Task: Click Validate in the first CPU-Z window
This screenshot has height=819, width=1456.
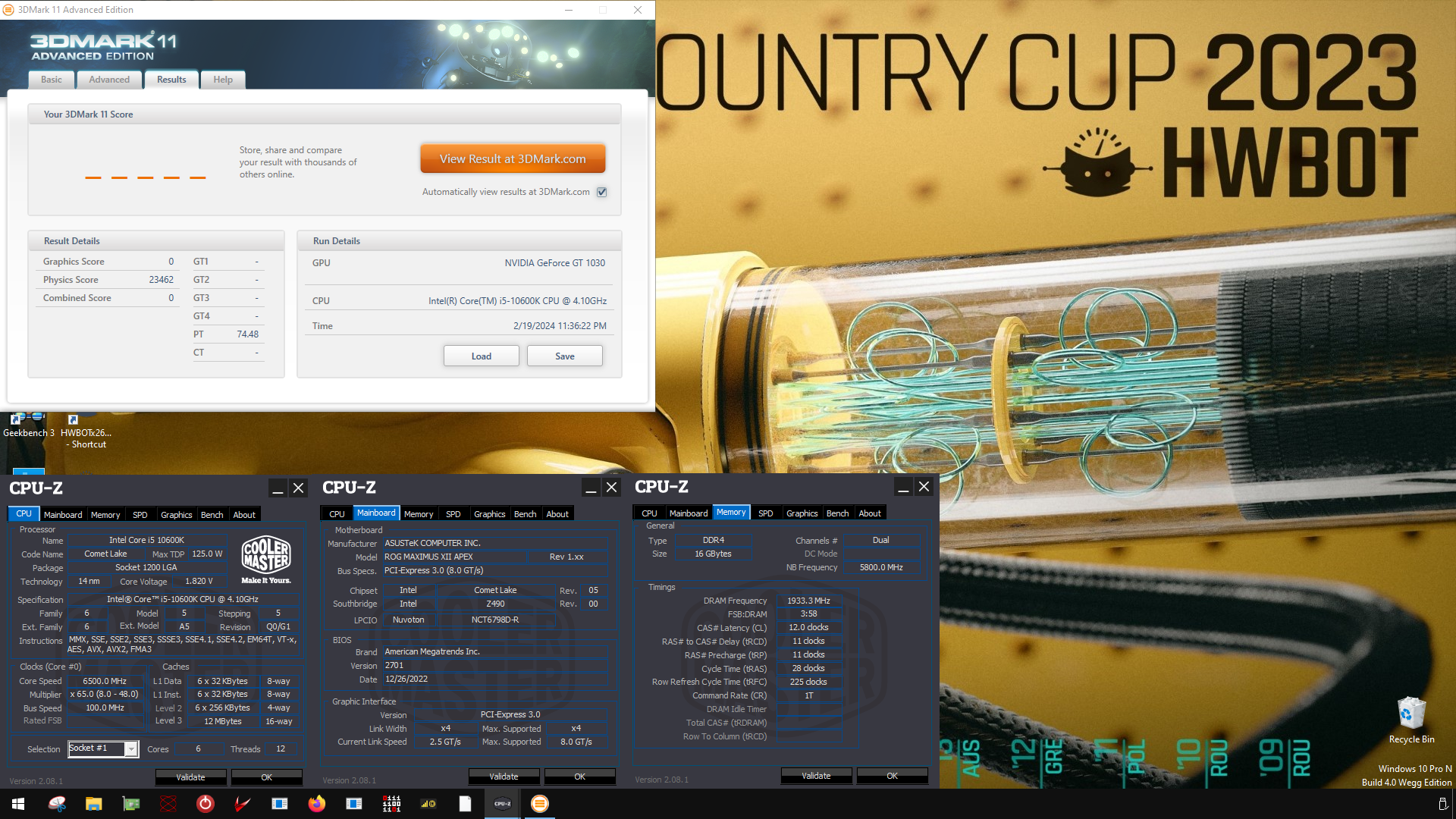Action: (x=190, y=777)
